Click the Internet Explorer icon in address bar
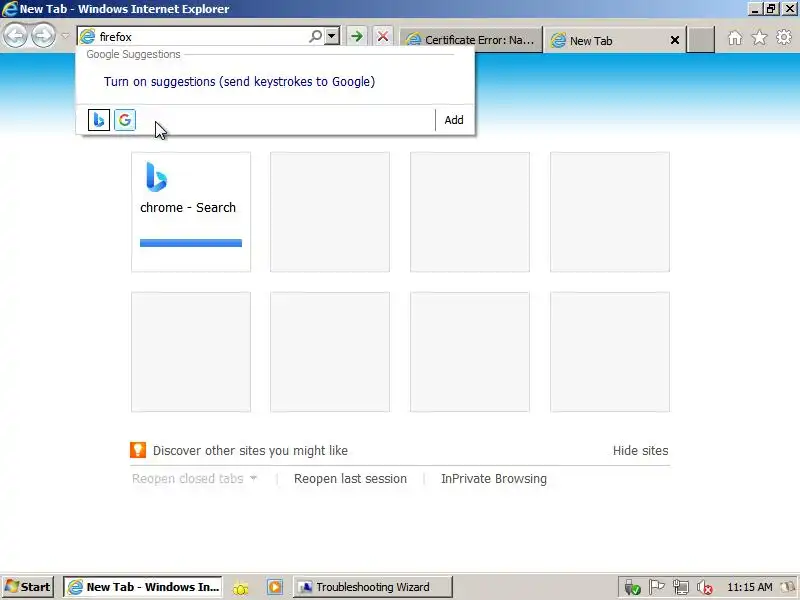800x600 pixels. 87,36
